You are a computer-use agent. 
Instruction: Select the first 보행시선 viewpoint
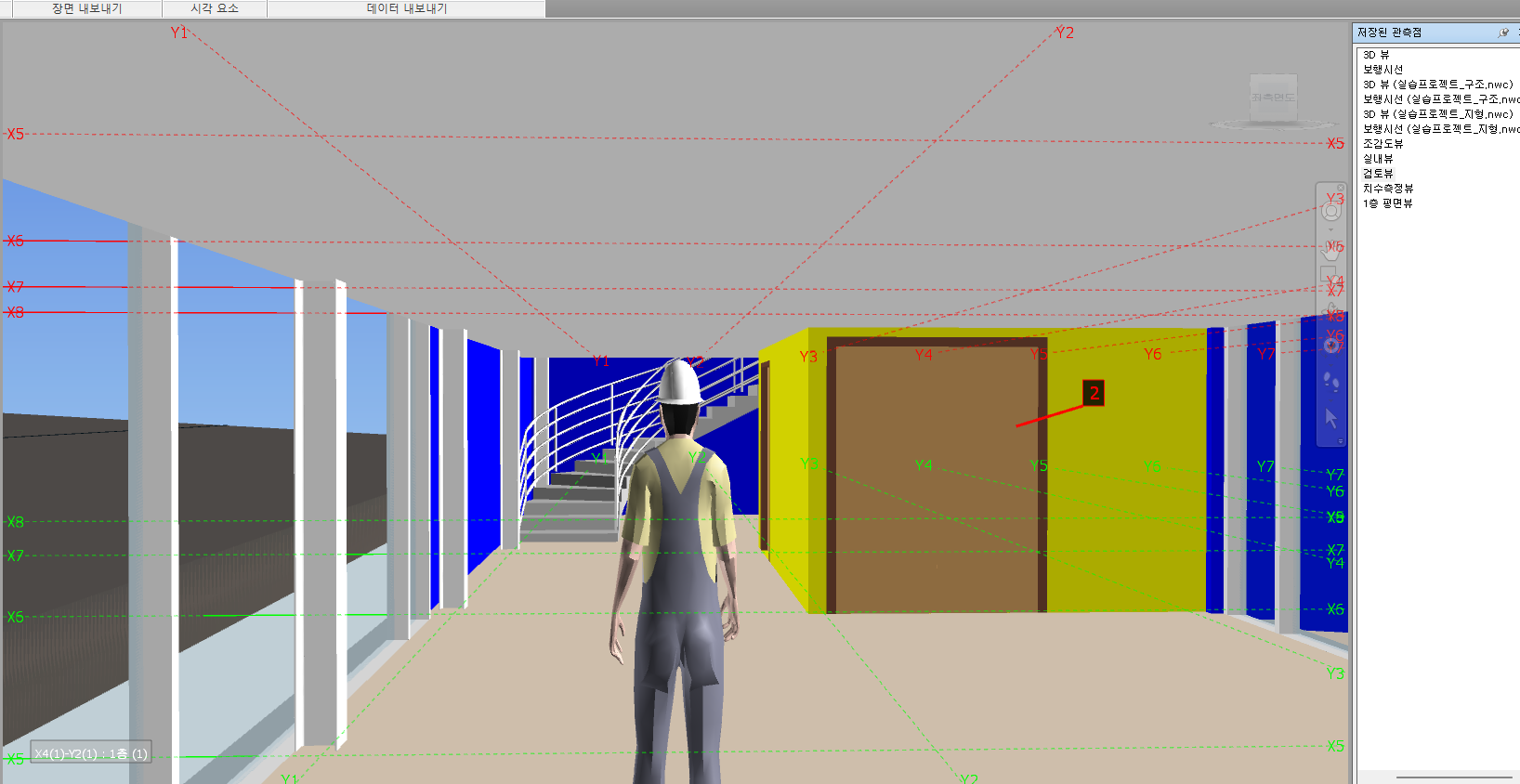coord(1382,70)
